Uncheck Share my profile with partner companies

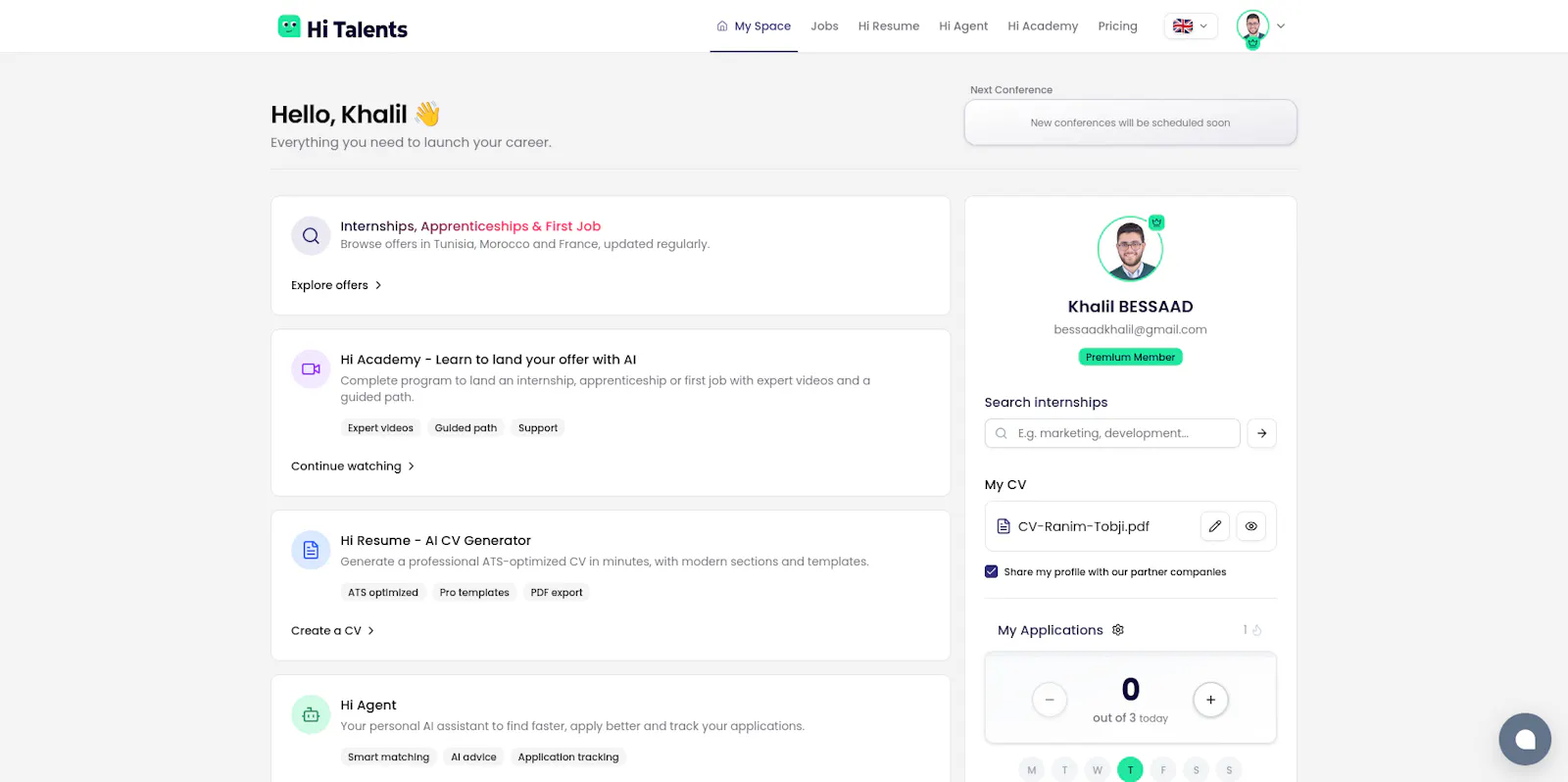pyautogui.click(x=992, y=571)
